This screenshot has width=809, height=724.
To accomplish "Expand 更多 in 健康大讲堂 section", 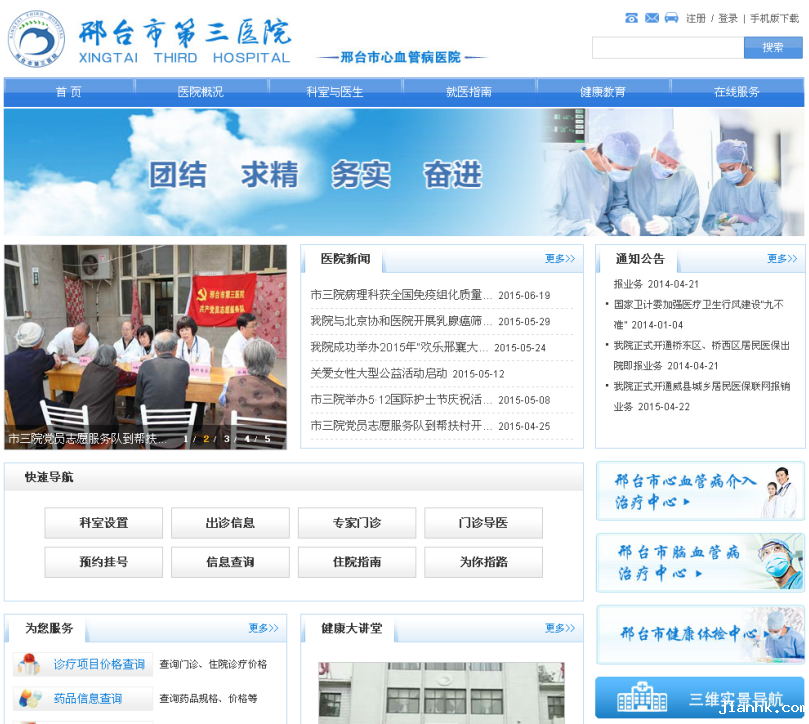I will pos(559,628).
